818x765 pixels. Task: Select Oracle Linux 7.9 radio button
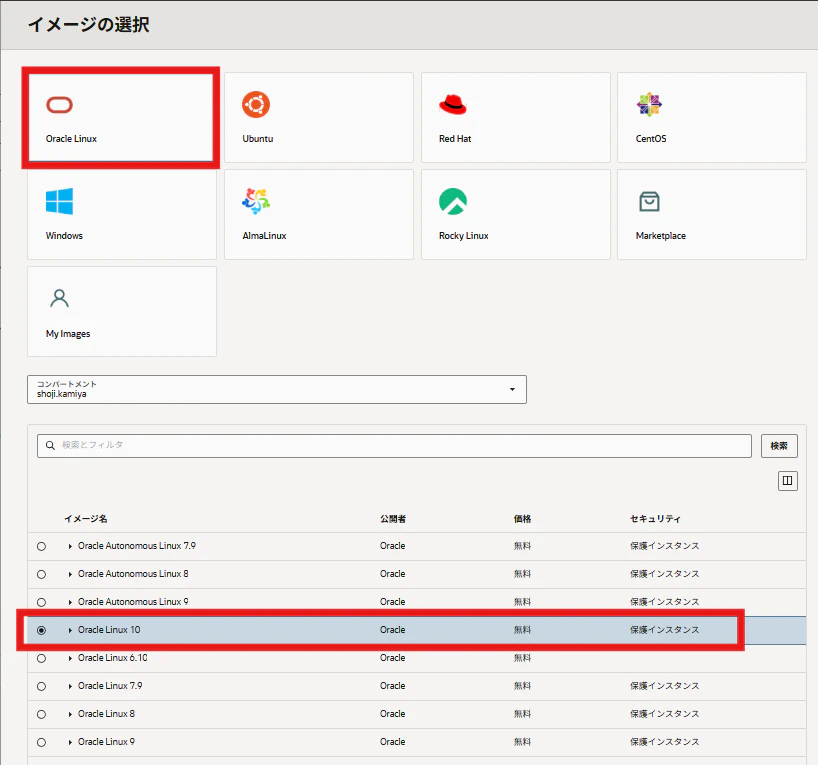click(x=42, y=686)
